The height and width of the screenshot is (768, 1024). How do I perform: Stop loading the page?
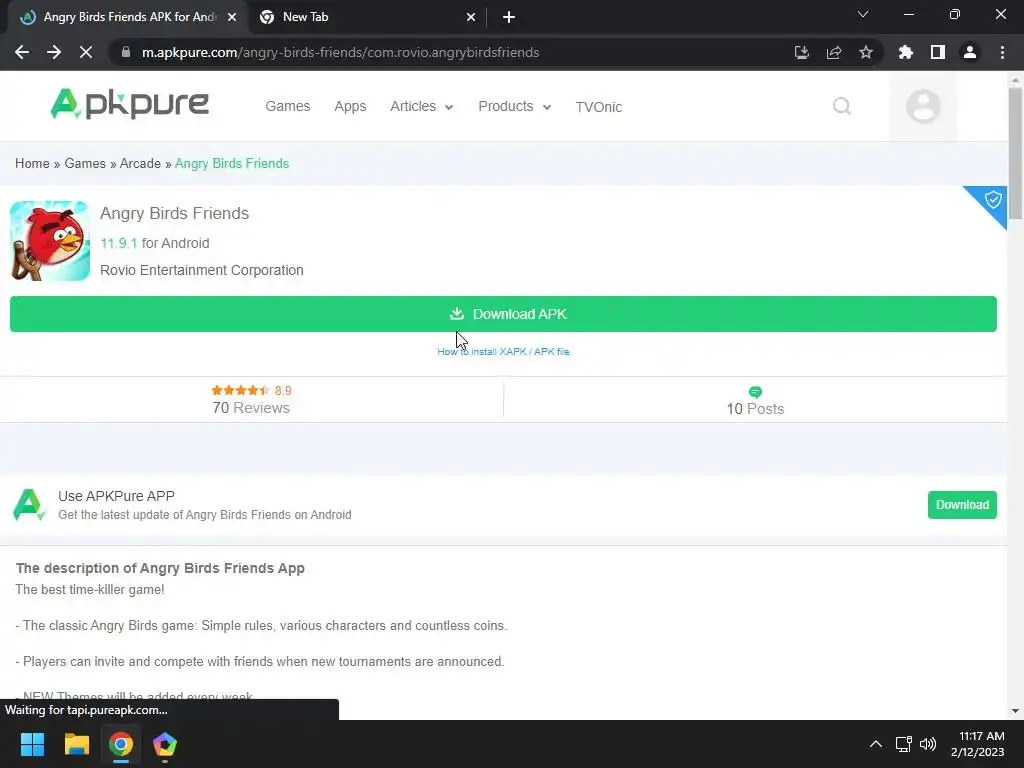[86, 52]
